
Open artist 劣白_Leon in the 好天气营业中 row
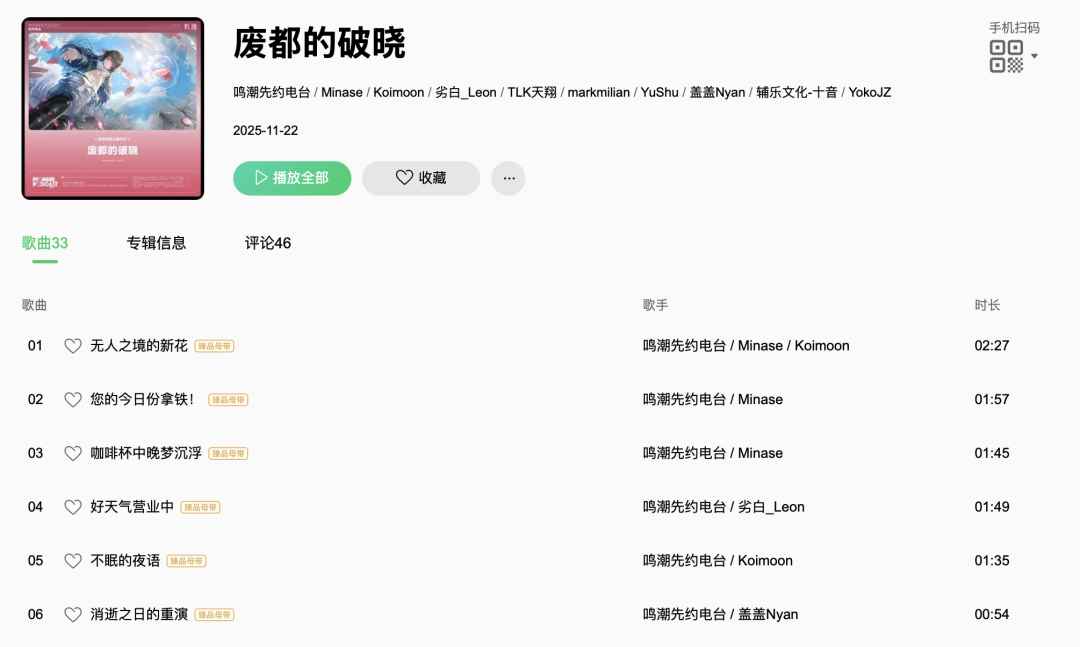(771, 507)
